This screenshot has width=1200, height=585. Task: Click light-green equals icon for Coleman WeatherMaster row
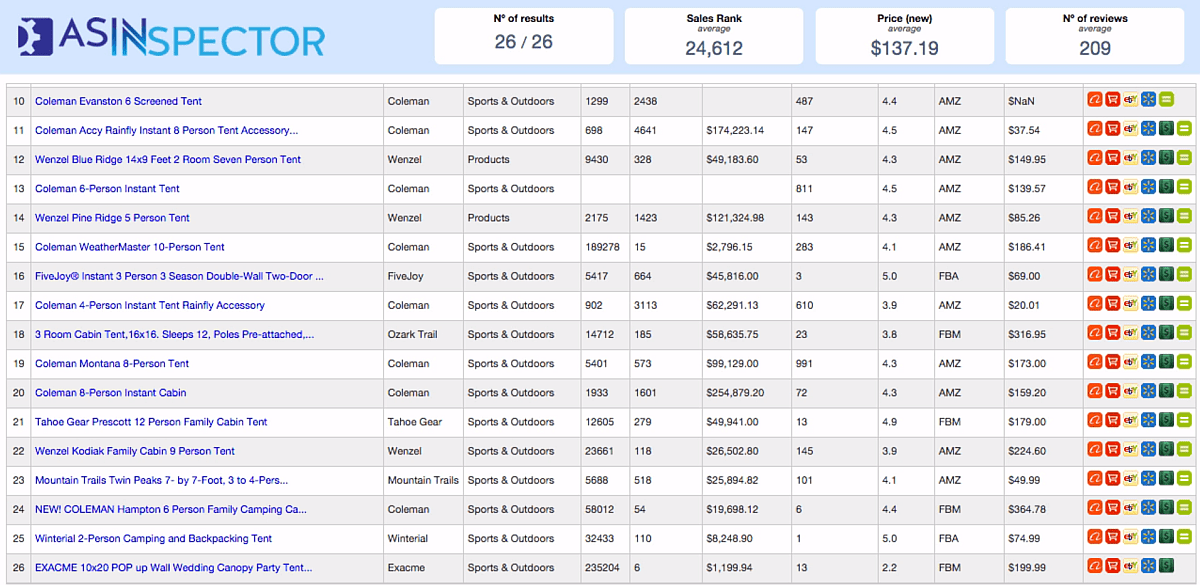(1184, 245)
